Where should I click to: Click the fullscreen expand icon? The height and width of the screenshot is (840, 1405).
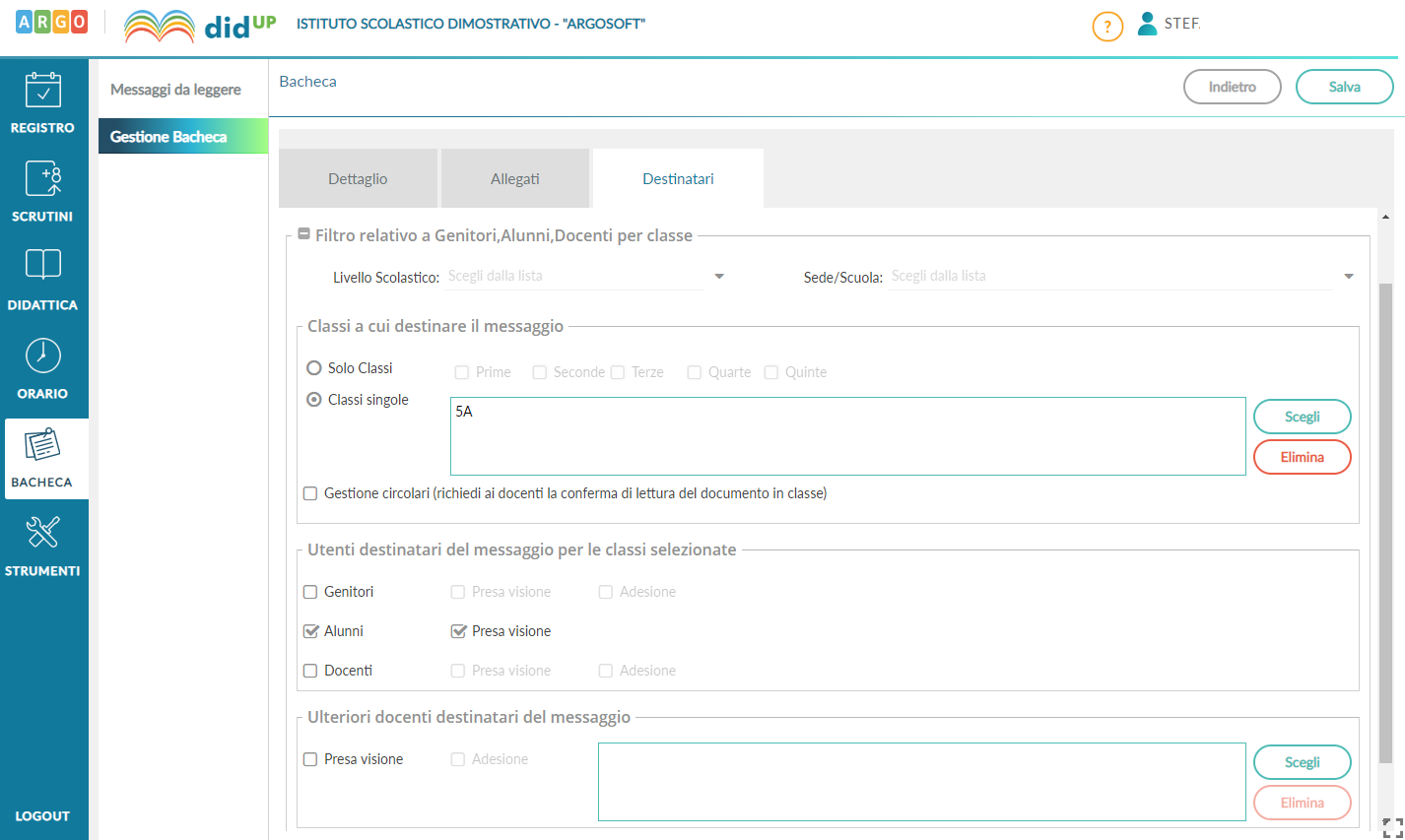pyautogui.click(x=1392, y=828)
